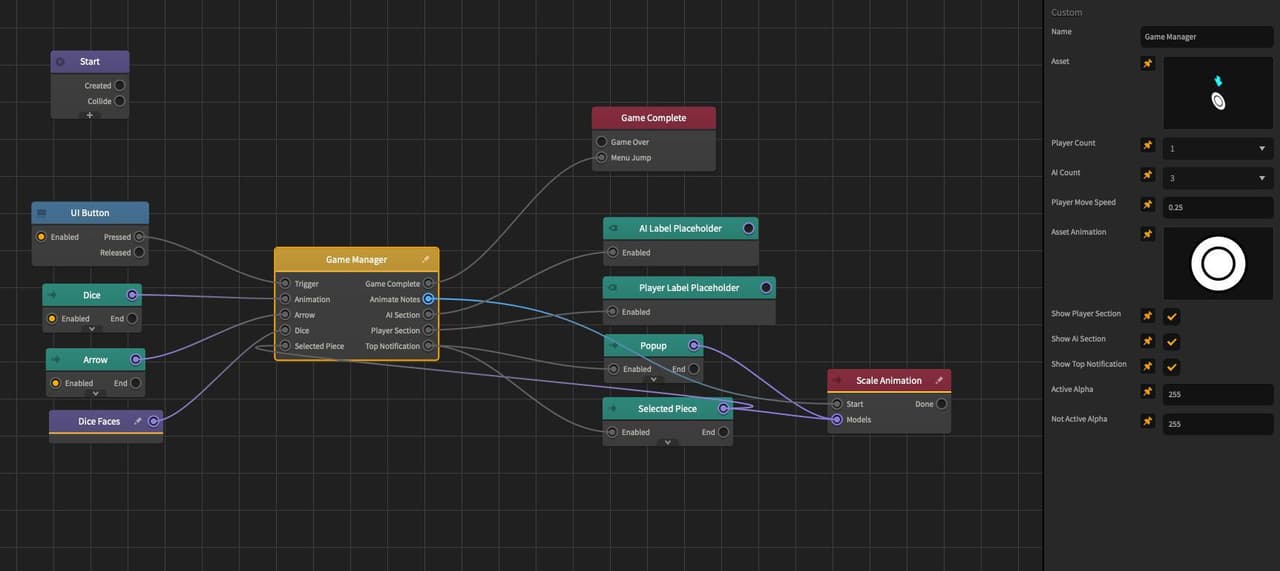The height and width of the screenshot is (571, 1280).
Task: Click the pin icon on Game Manager node header
Action: [425, 260]
